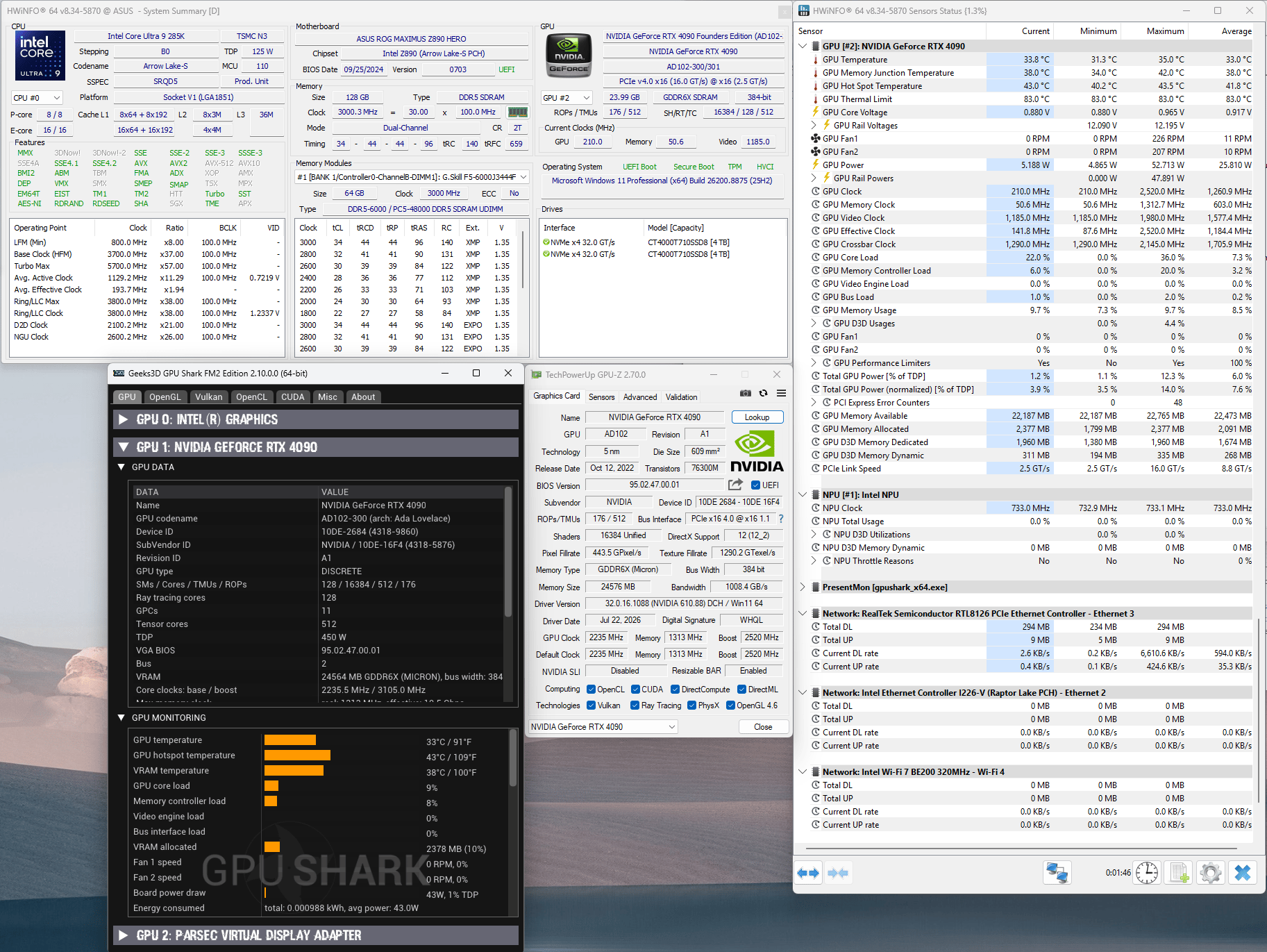Refresh GPU-Z with the circular arrows icon
Image resolution: width=1267 pixels, height=952 pixels.
pos(764,393)
